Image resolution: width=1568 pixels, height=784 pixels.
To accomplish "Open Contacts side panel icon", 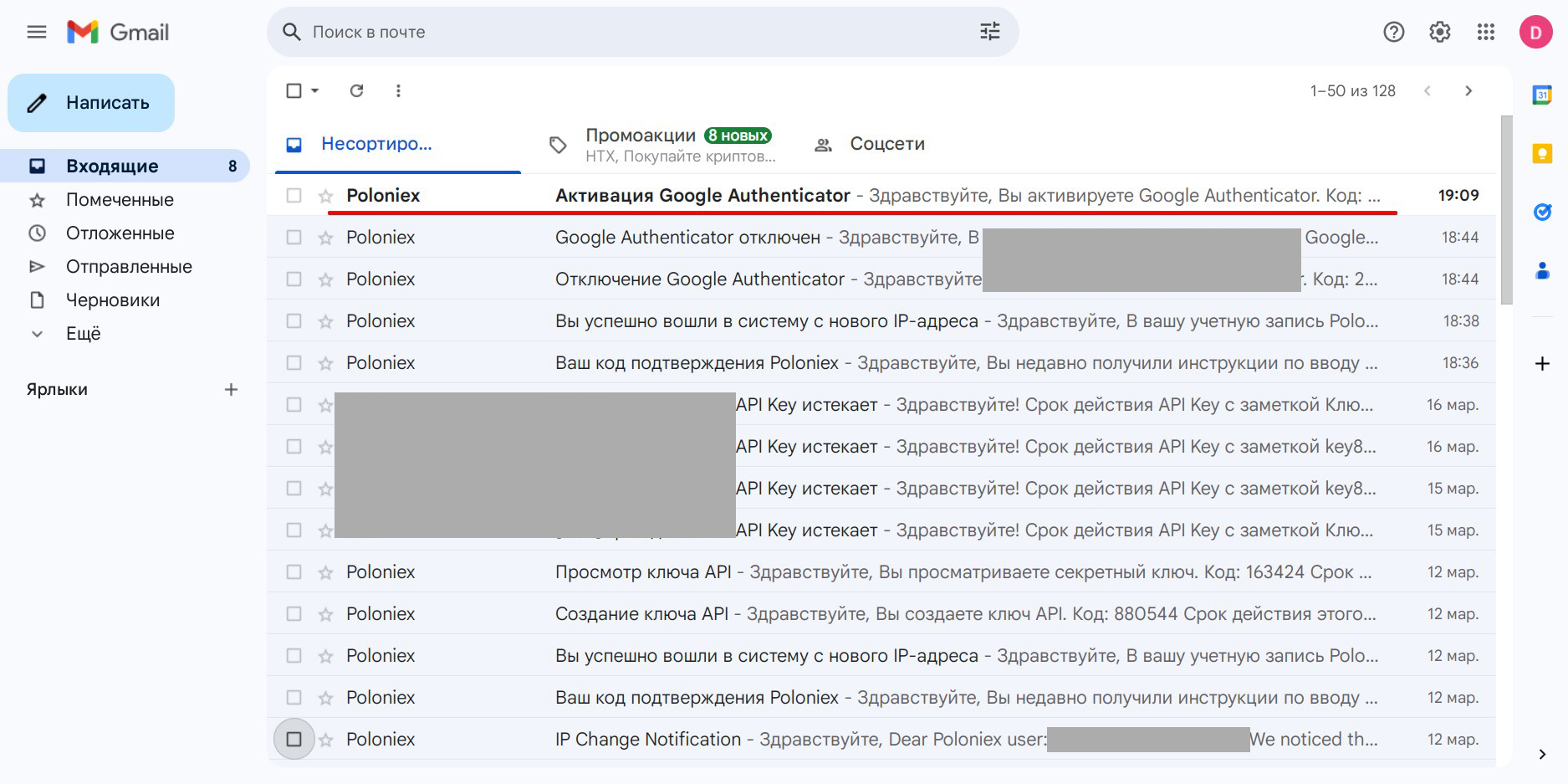I will (x=1542, y=271).
